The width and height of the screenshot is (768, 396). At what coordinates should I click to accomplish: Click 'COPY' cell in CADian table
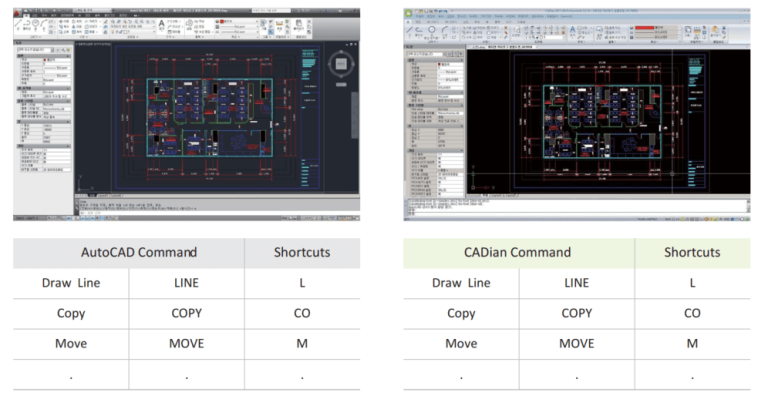576,313
